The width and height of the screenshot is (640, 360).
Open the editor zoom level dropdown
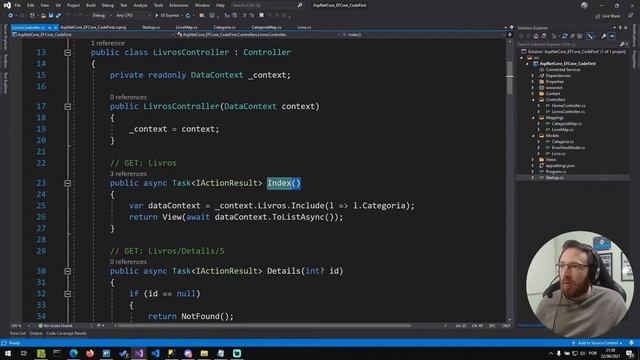tap(20, 326)
